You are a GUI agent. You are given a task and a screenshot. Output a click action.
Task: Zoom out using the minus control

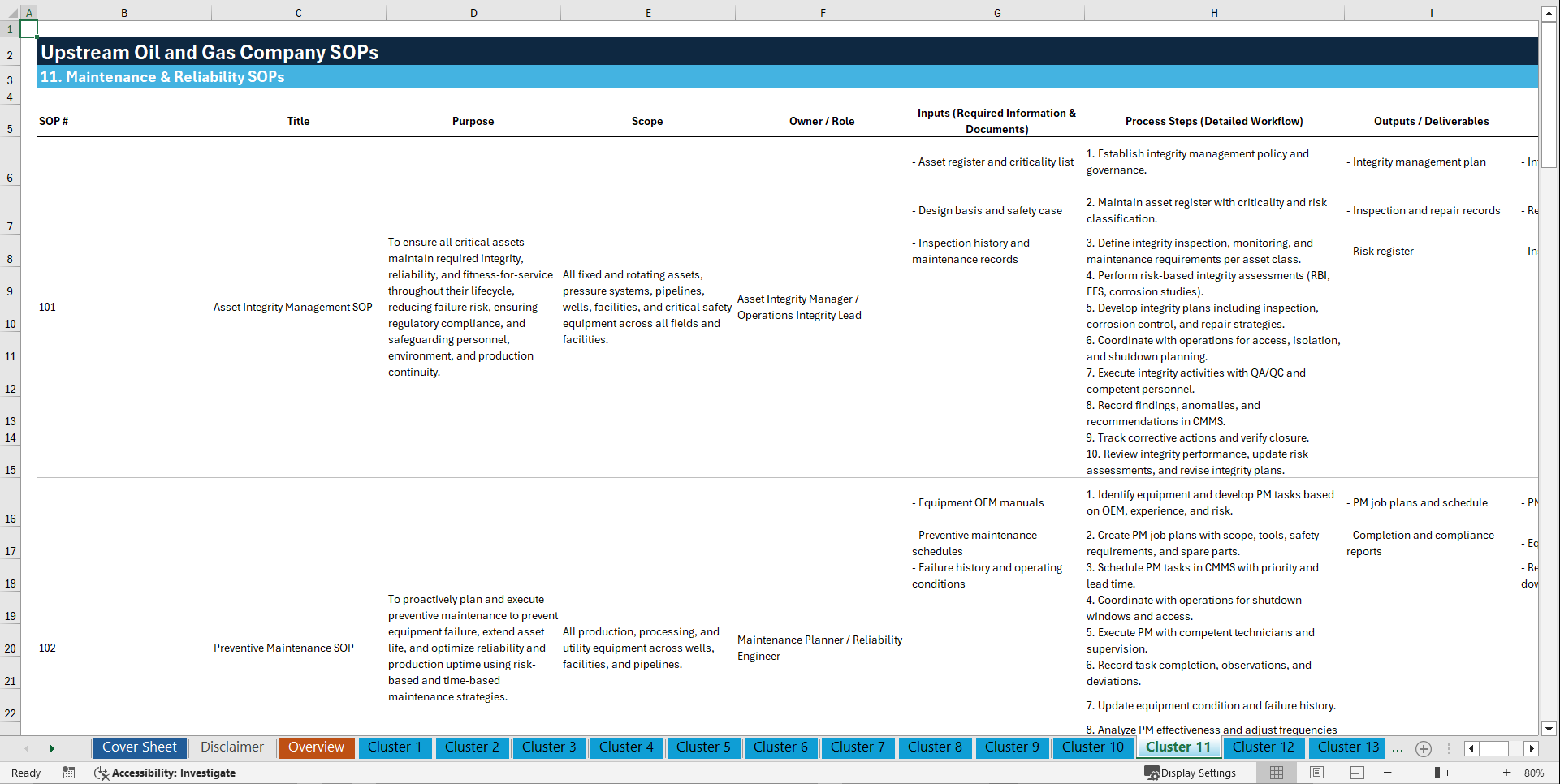[1387, 773]
